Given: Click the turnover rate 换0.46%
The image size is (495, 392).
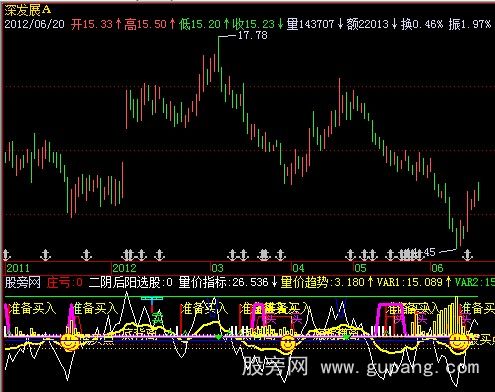Looking at the screenshot, I should pyautogui.click(x=422, y=24).
